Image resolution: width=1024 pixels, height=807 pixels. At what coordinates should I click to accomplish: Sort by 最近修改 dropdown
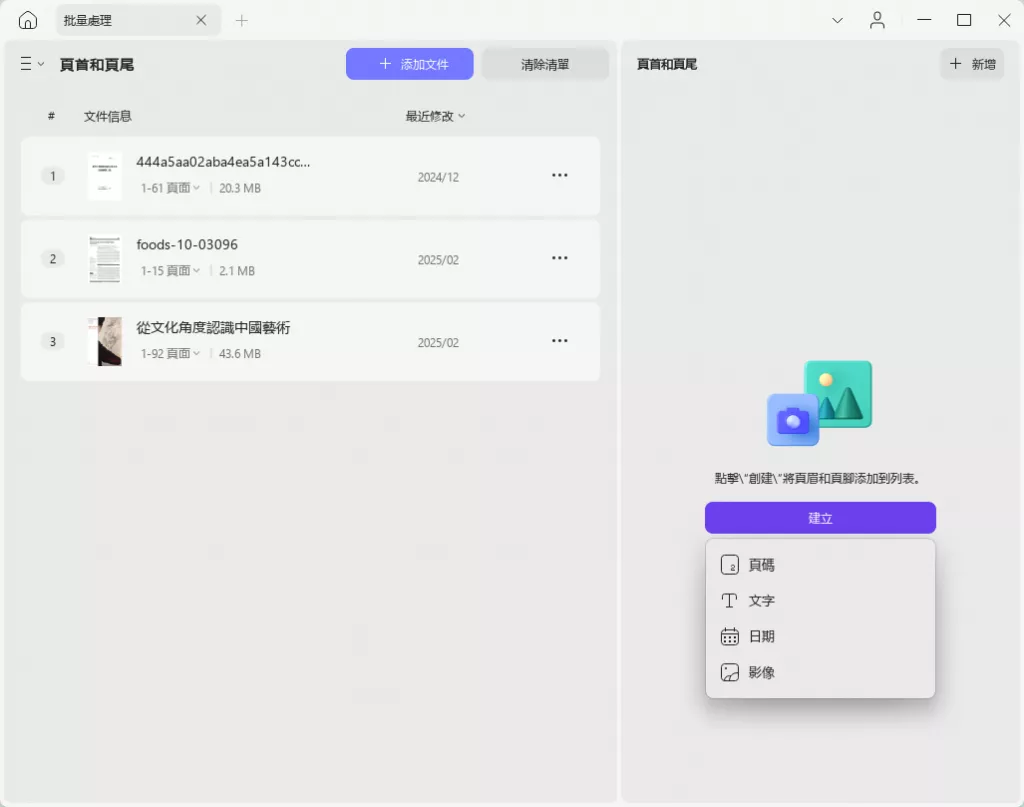[435, 116]
